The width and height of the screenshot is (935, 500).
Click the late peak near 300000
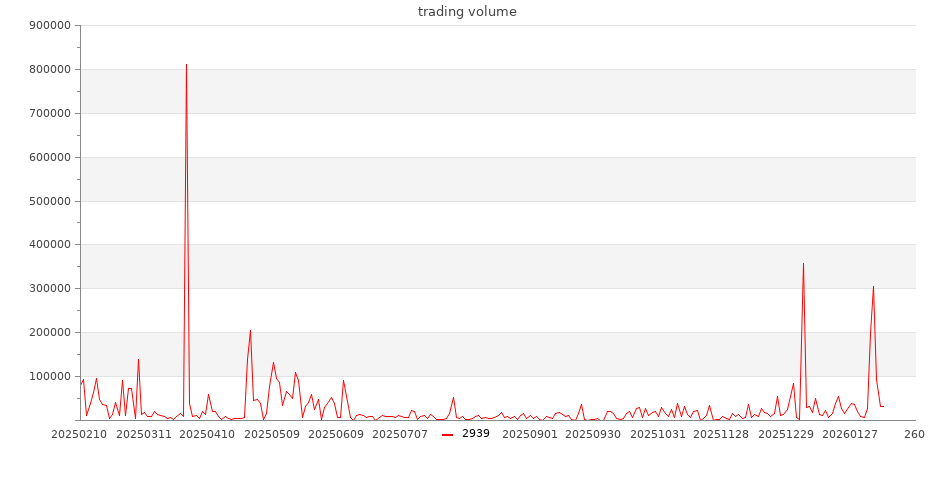(873, 287)
